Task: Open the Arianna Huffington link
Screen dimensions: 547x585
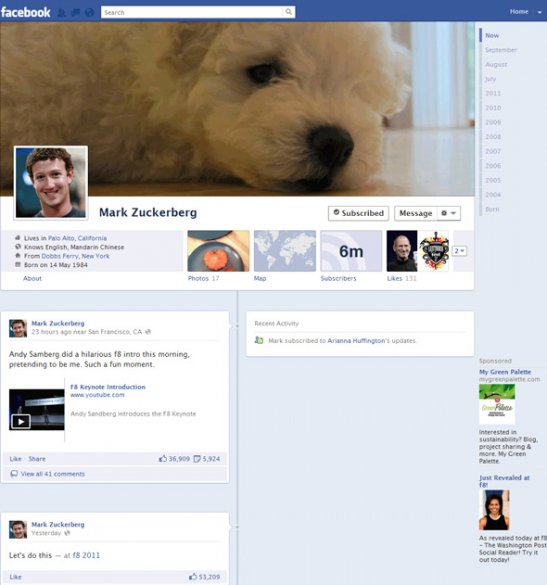Action: pos(356,341)
